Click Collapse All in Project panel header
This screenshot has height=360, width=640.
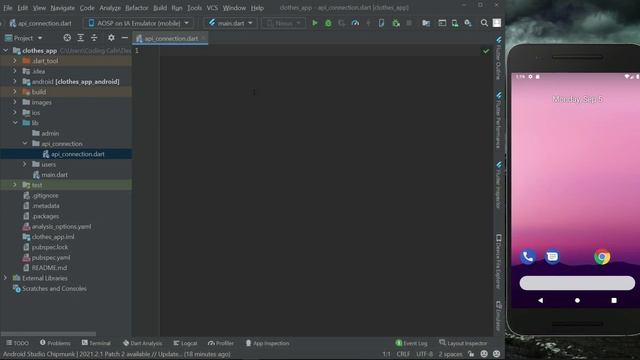click(x=94, y=38)
